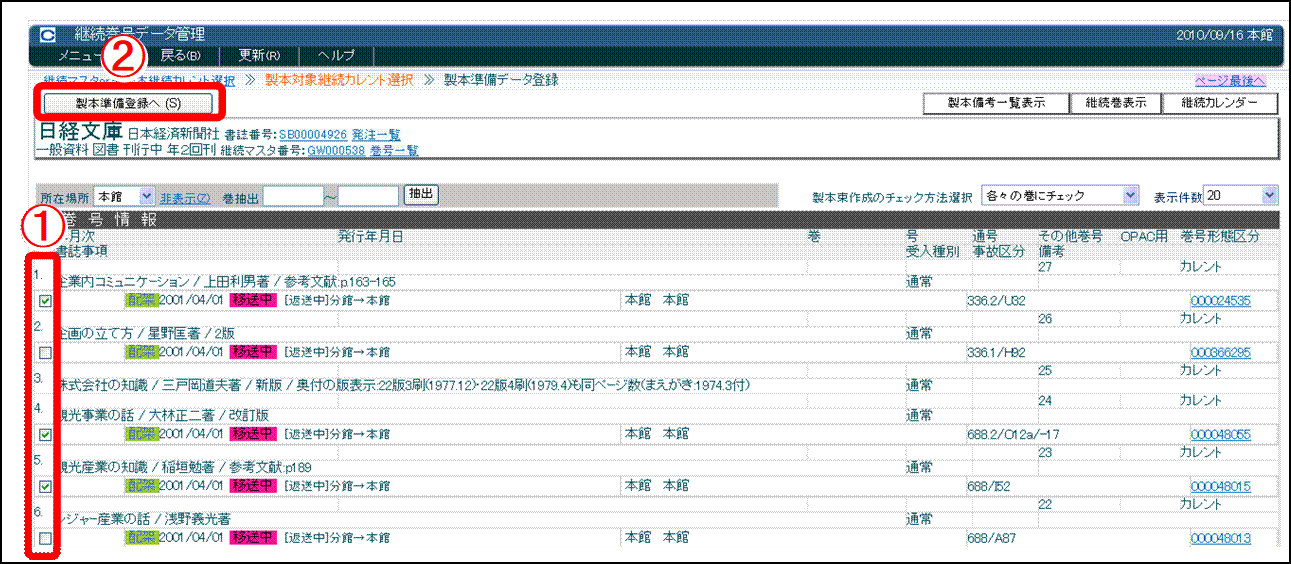The image size is (1291, 564).
Task: Click the 製本準備登録へ (S) button
Action: [x=127, y=103]
